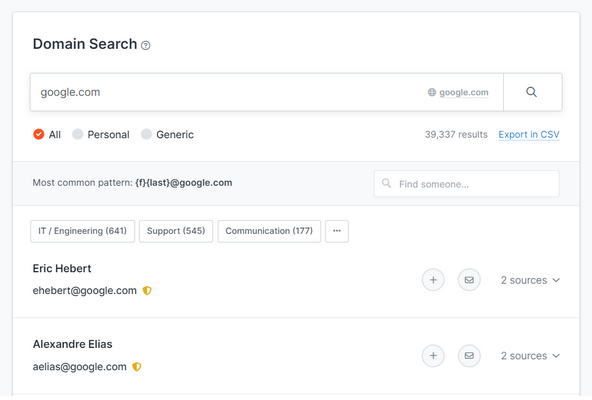Image resolution: width=592 pixels, height=400 pixels.
Task: Click the globe icon next to google.com
Action: coord(432,92)
